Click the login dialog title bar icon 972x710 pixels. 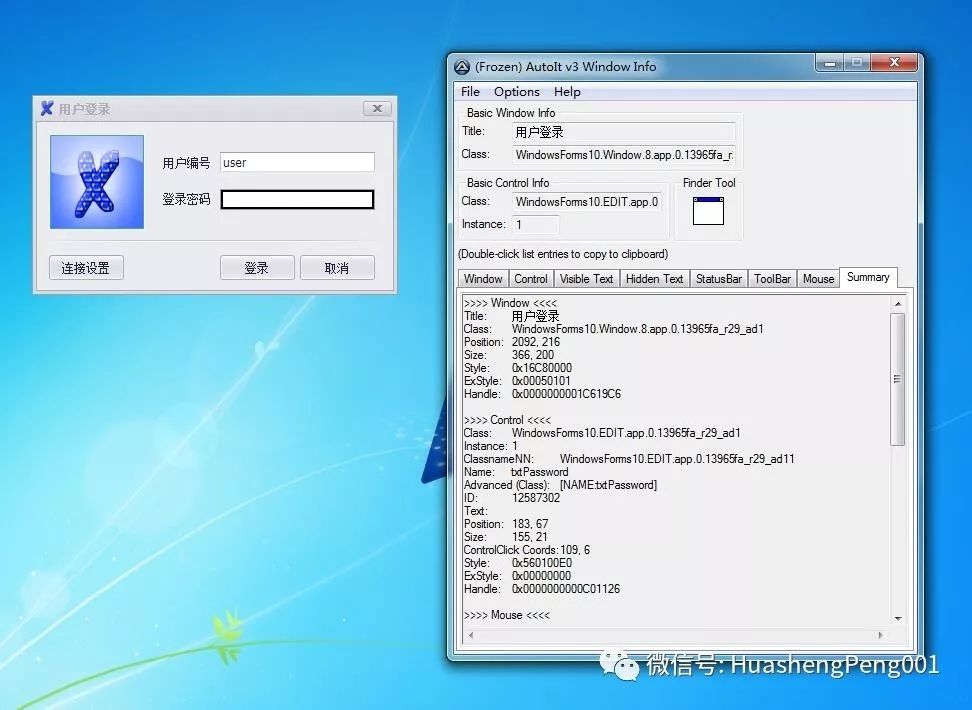[47, 109]
